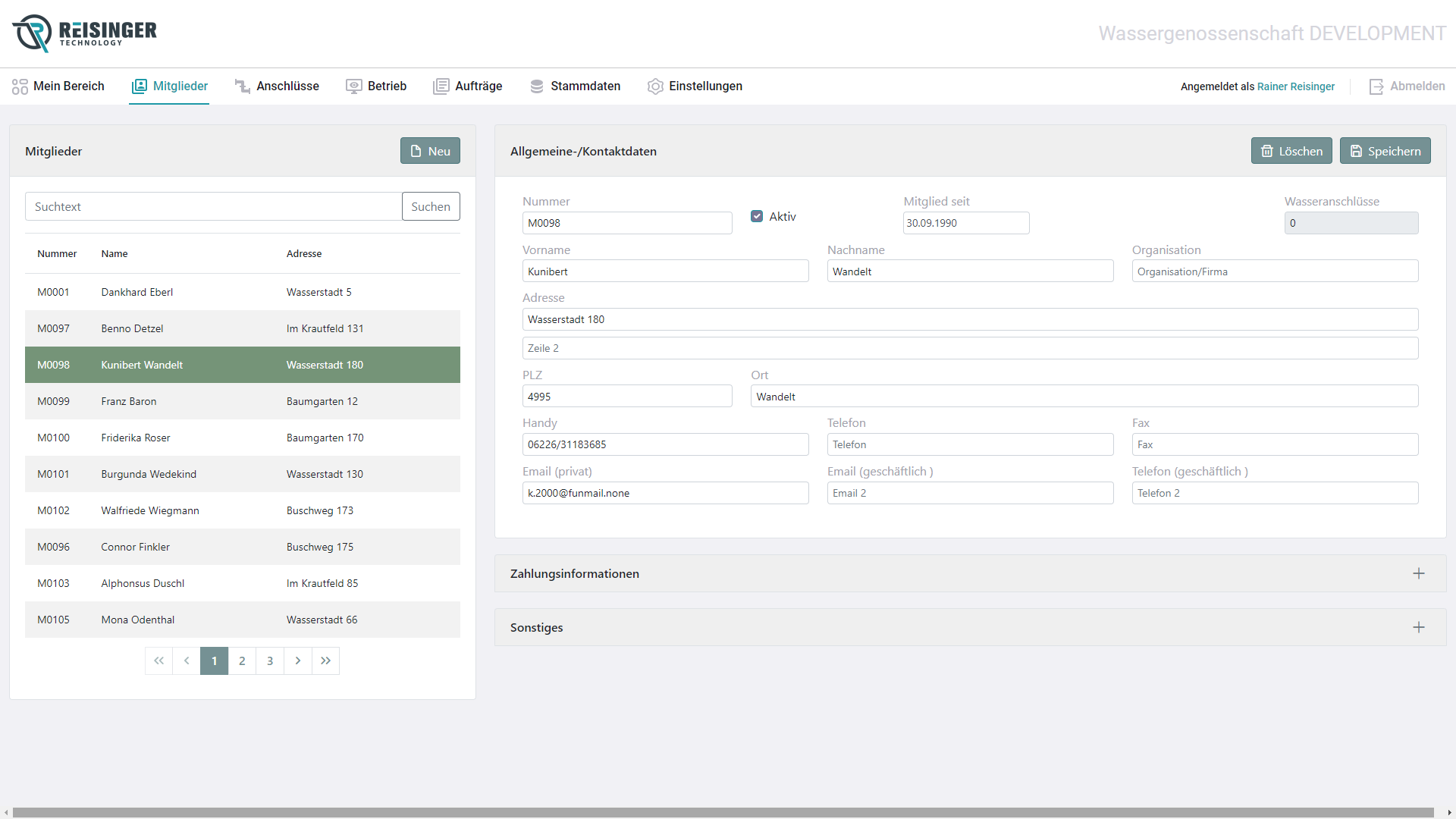Click the PLZ field 4995

tap(627, 397)
